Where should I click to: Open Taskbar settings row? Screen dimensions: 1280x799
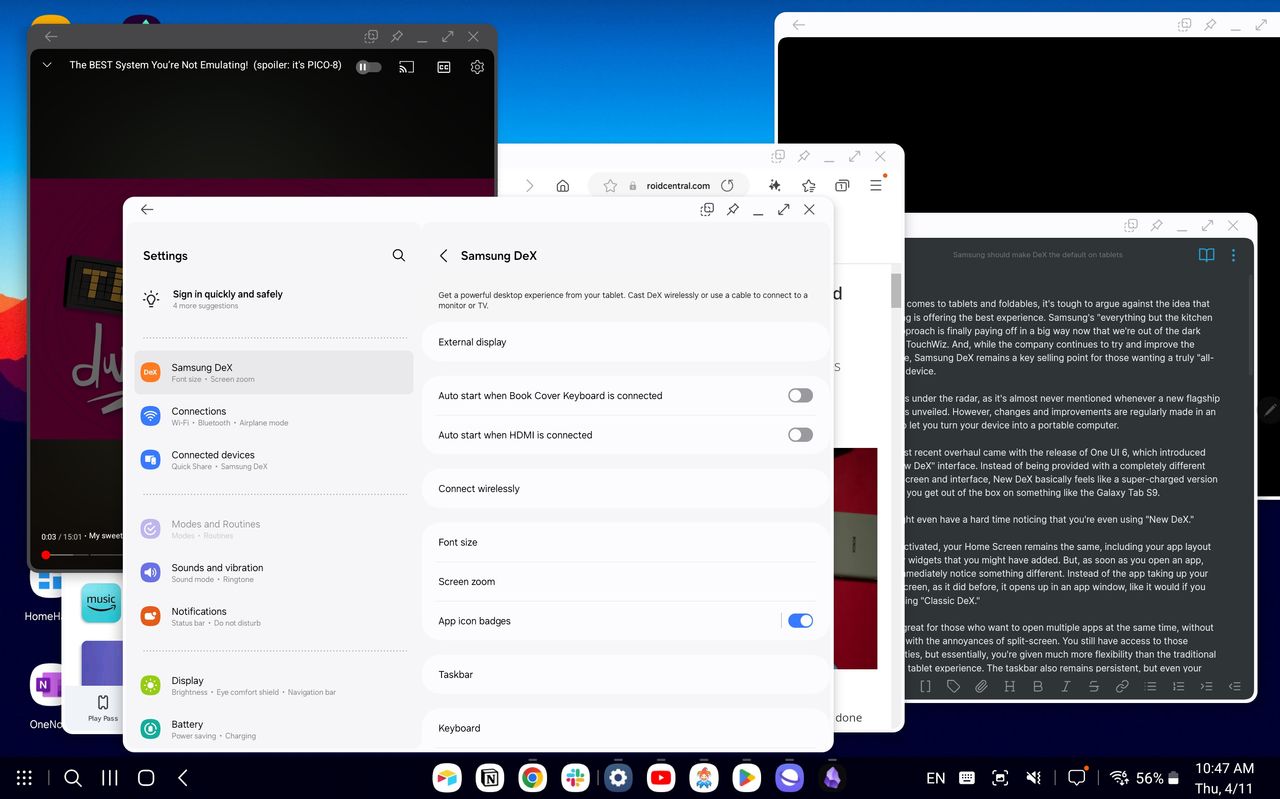[626, 675]
